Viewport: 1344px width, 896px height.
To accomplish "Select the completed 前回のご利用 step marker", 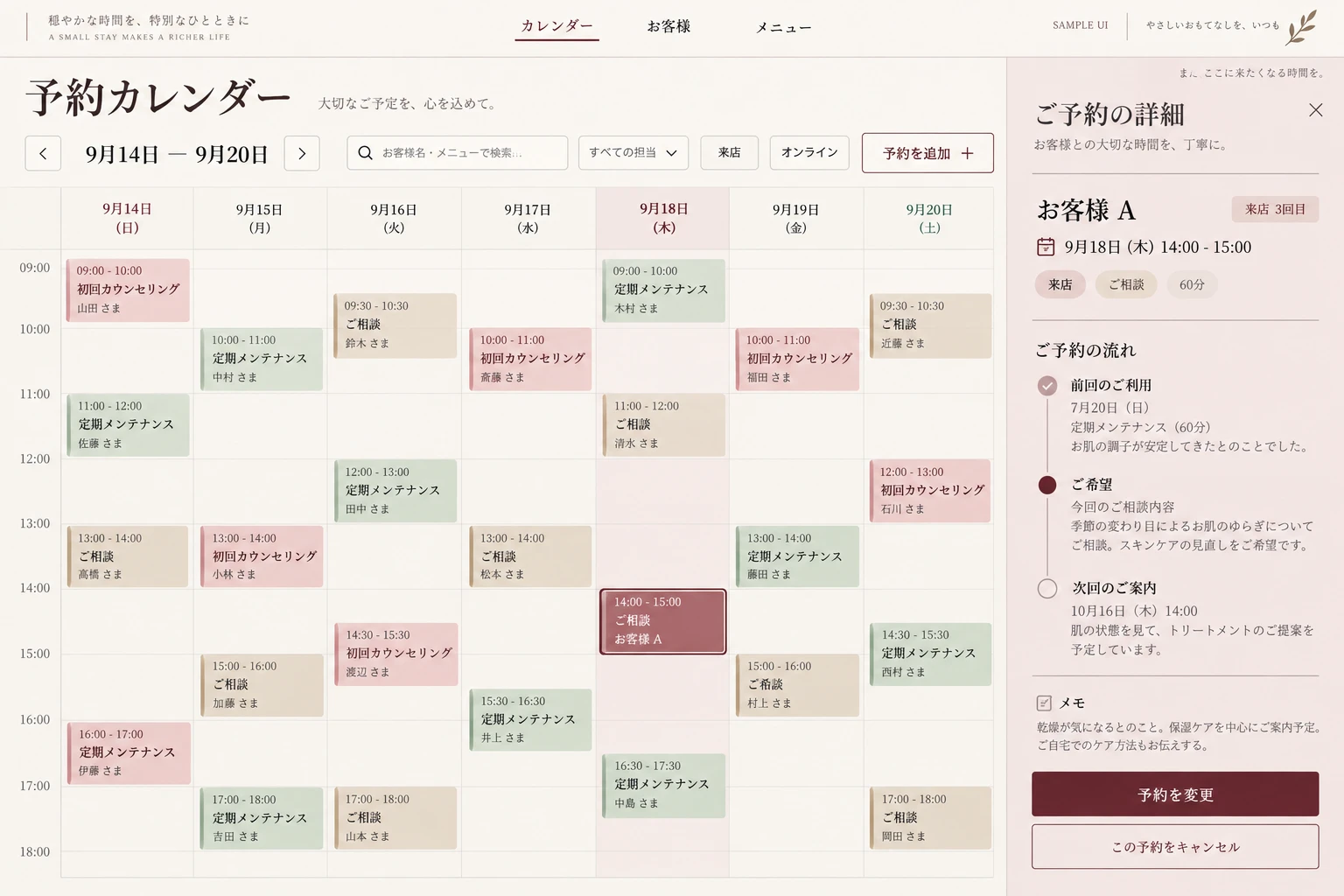I will (1046, 385).
